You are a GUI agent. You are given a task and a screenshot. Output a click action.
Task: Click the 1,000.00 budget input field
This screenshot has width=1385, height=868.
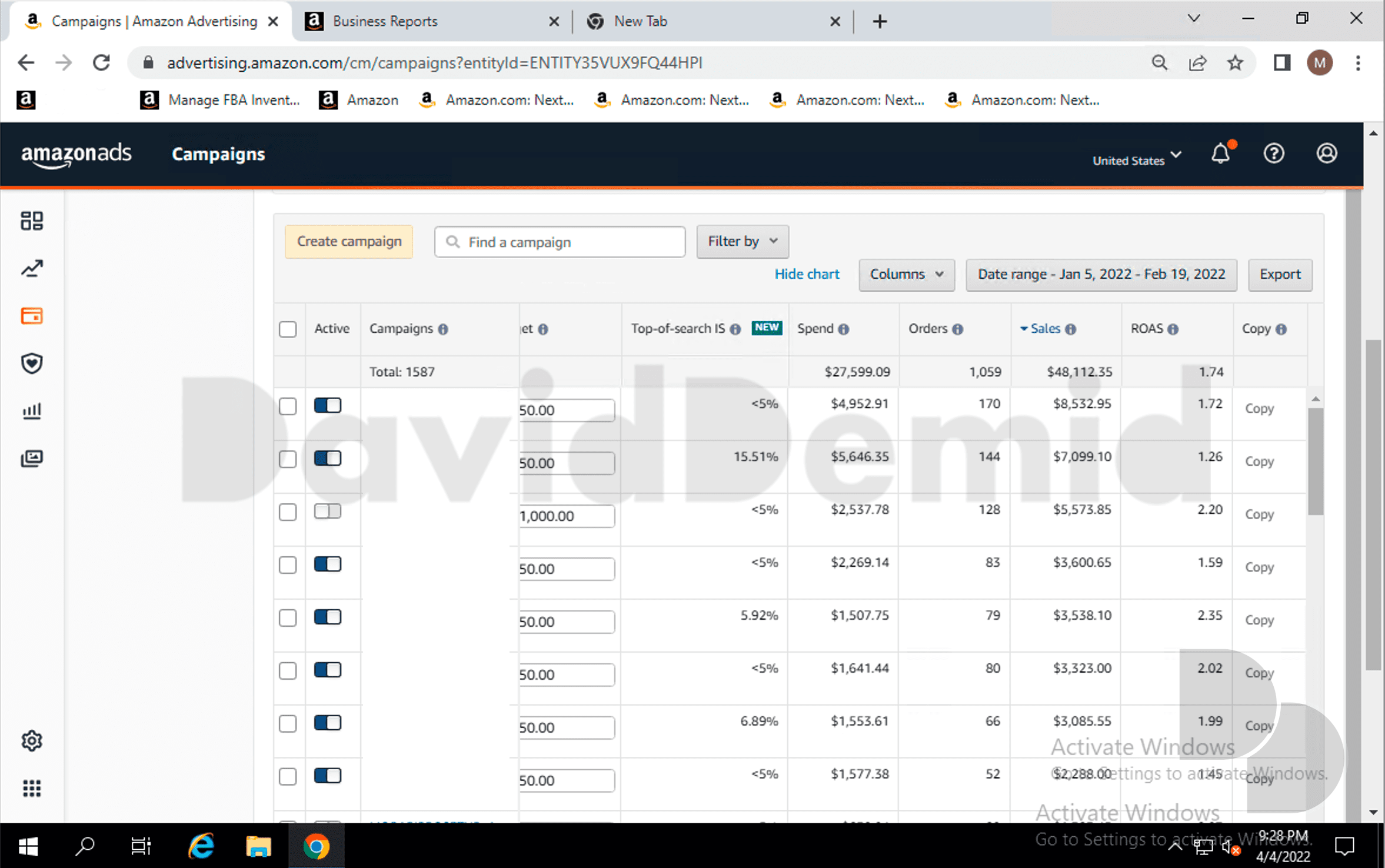point(567,516)
